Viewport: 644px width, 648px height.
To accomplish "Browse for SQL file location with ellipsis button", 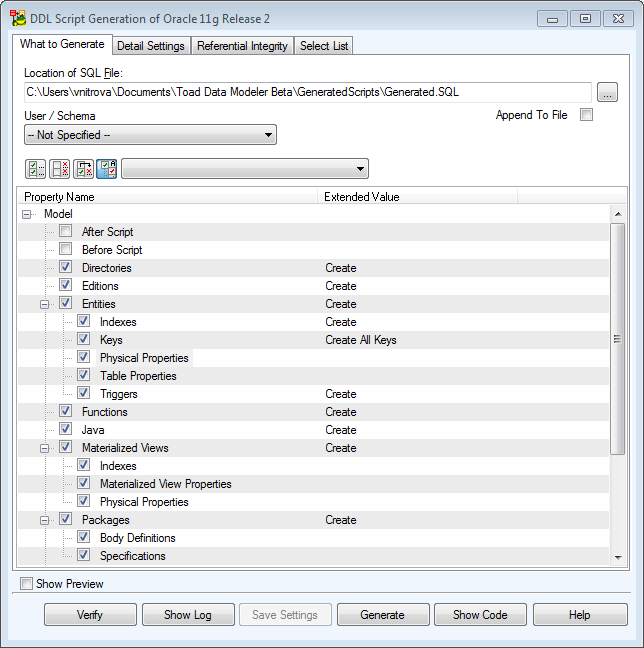I will click(607, 92).
